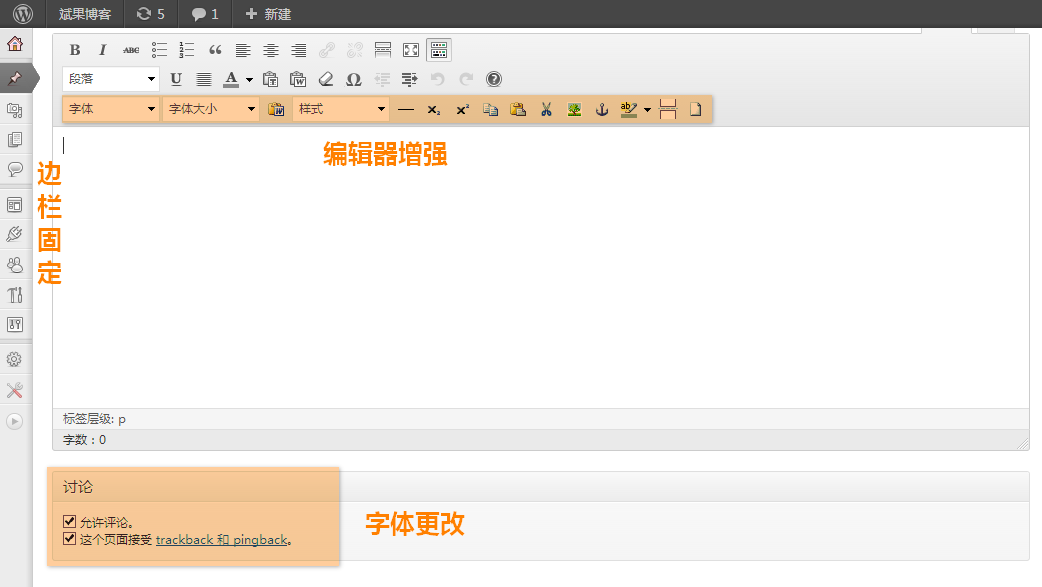Open Users in the sidebar
This screenshot has width=1042, height=587.
(x=15, y=265)
